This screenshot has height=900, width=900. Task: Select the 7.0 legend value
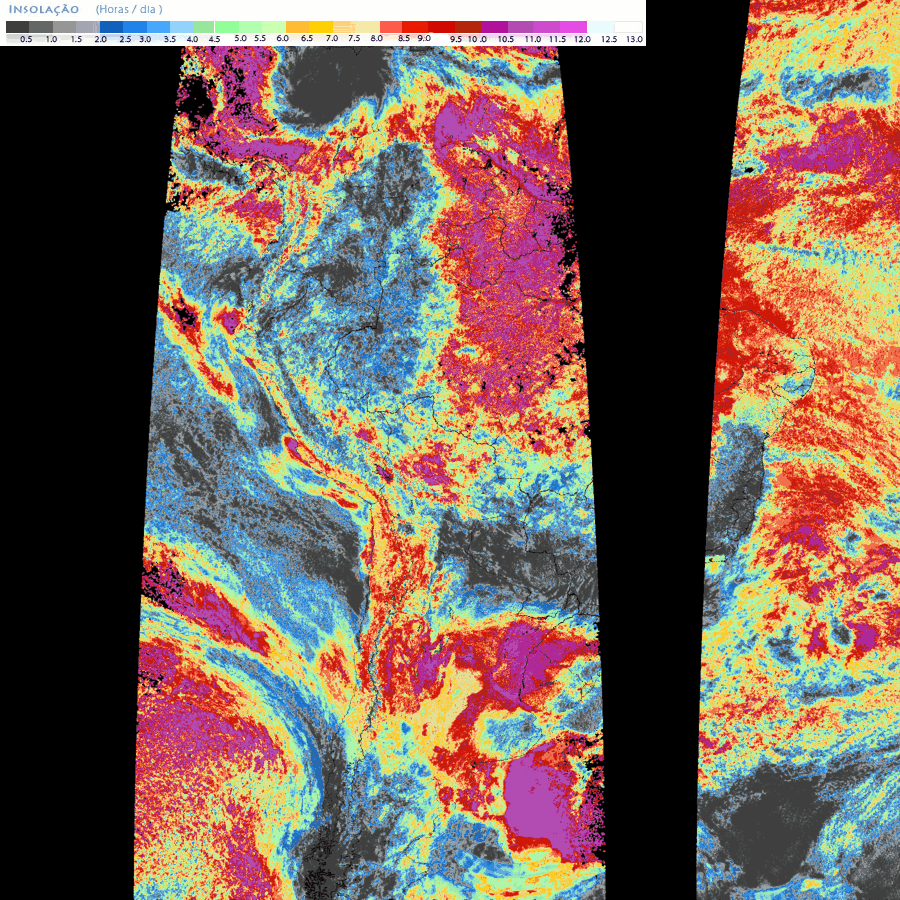point(332,38)
